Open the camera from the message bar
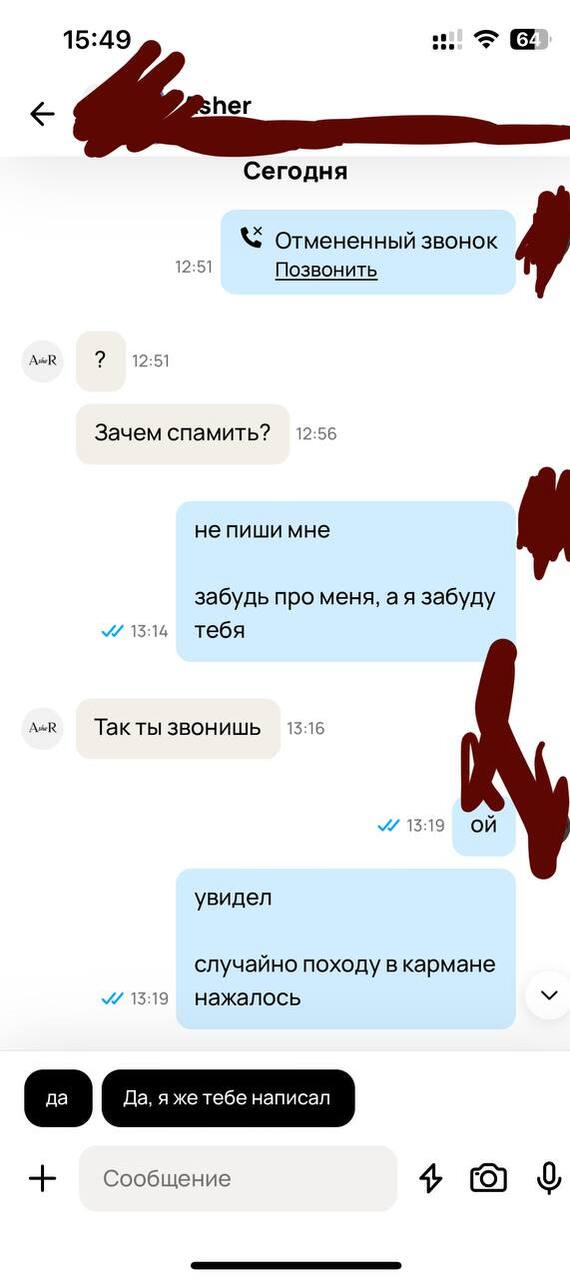 (x=488, y=1178)
